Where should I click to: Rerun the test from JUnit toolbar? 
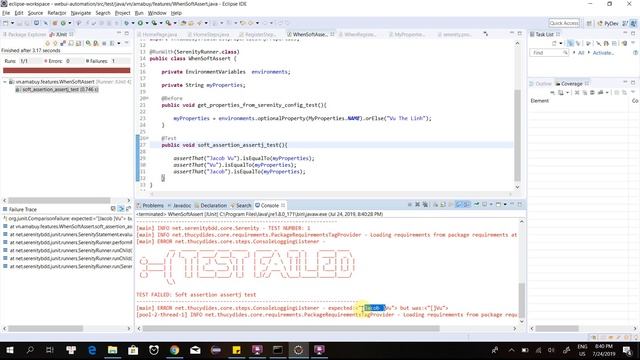[x=88, y=43]
